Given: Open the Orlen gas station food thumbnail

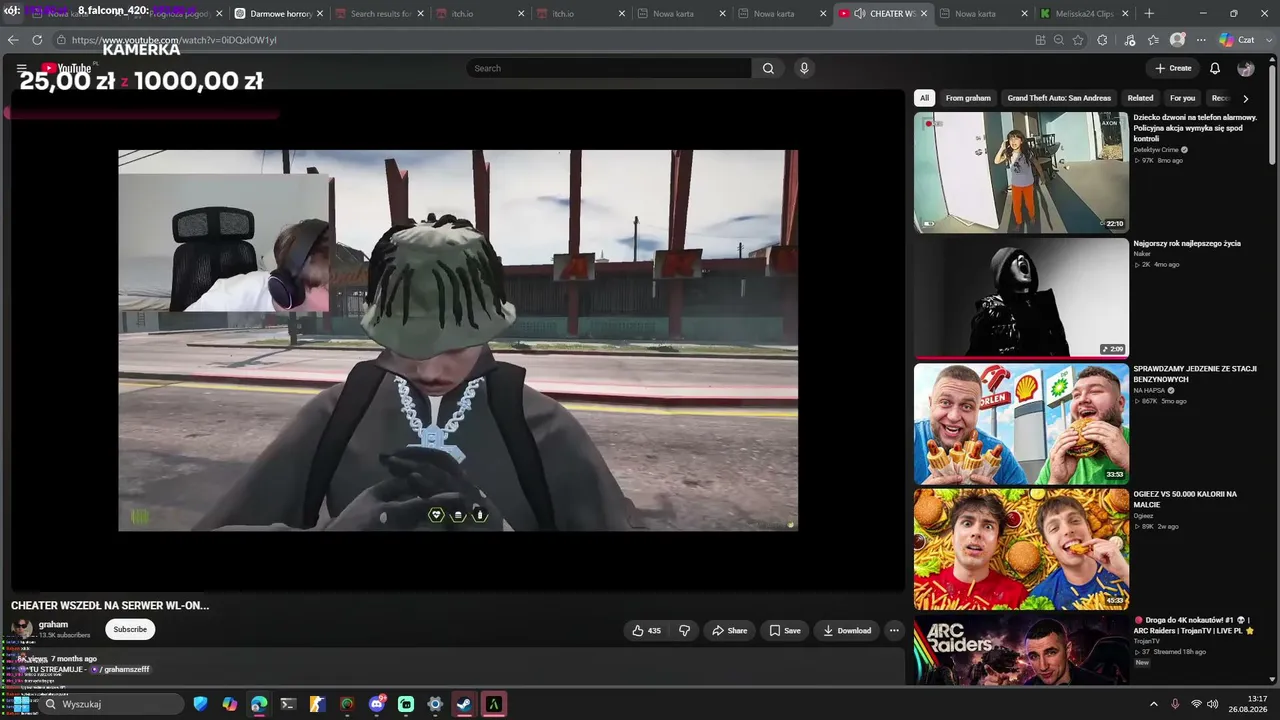Looking at the screenshot, I should [x=1021, y=423].
